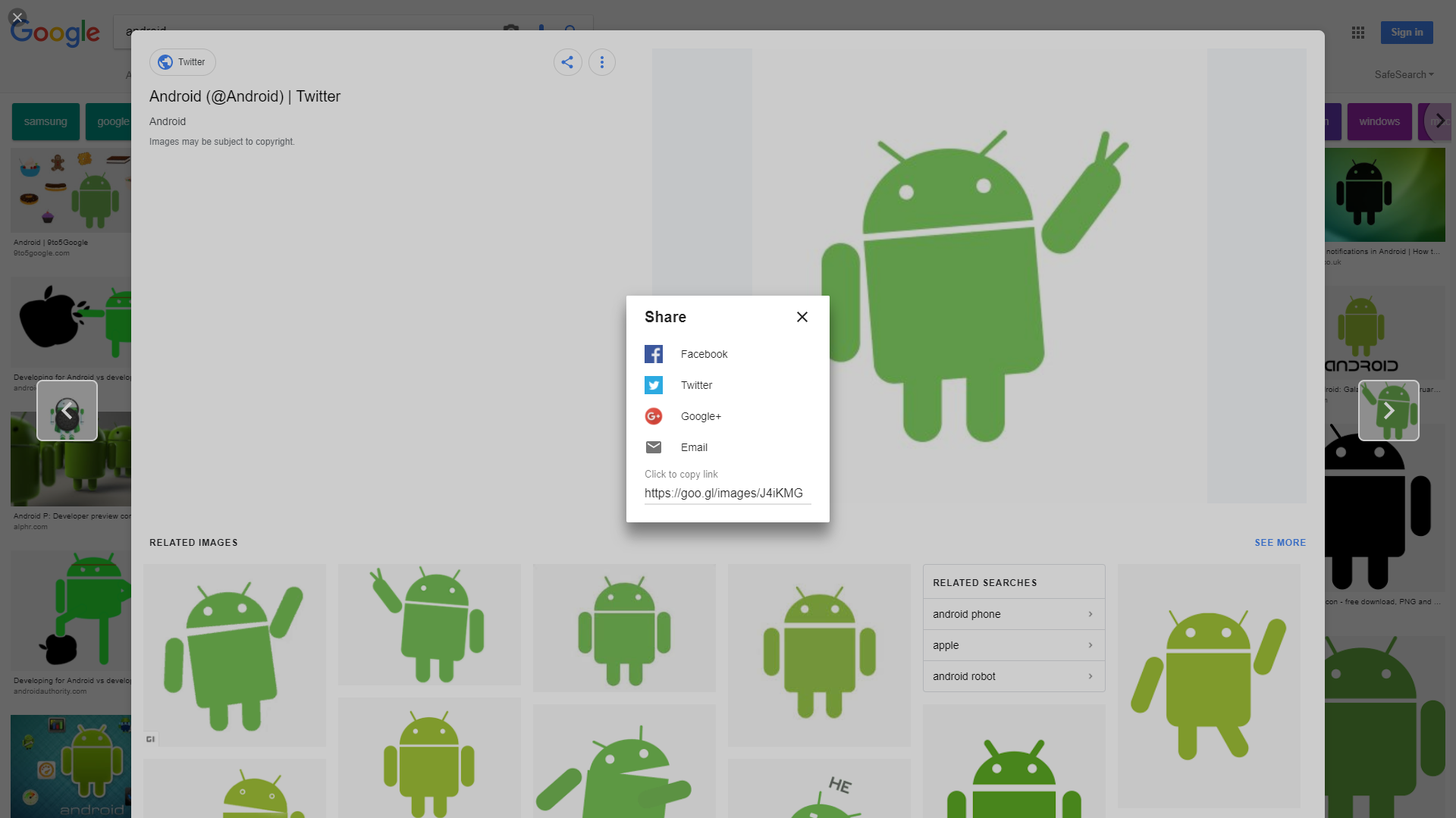
Task: Select the search-by-image camera icon
Action: pyautogui.click(x=511, y=29)
